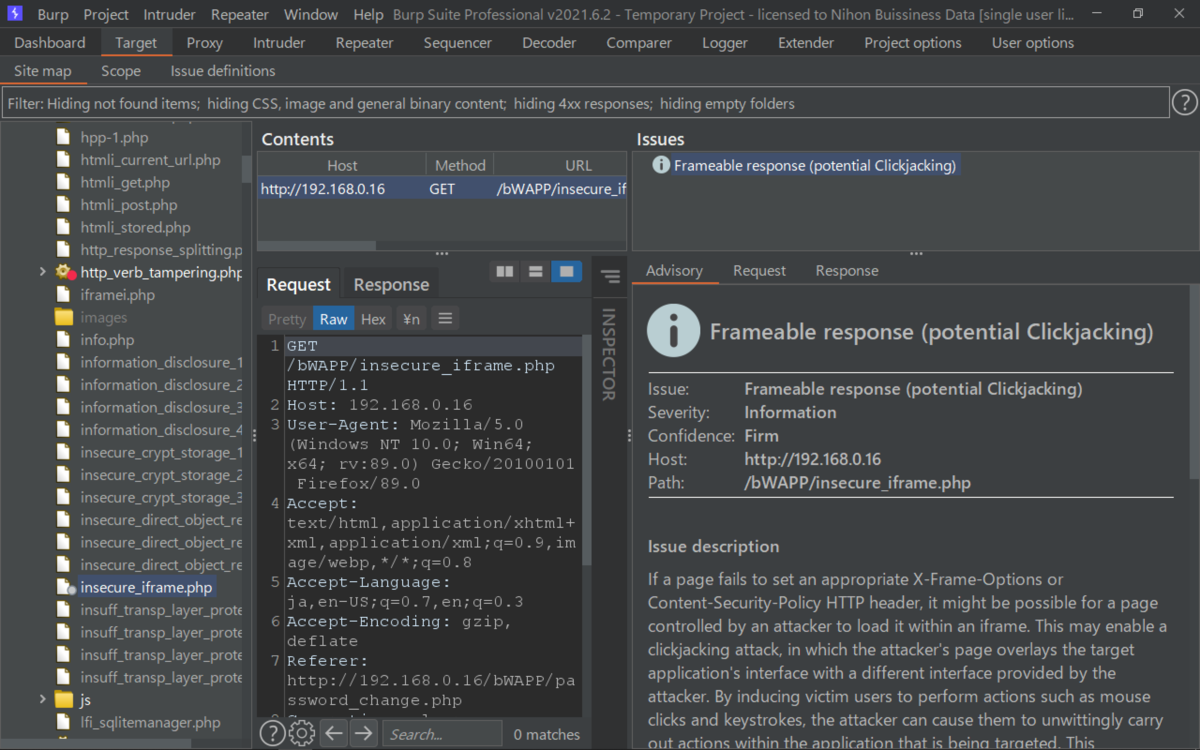This screenshot has width=1200, height=750.
Task: Select the Advisory tab
Action: pos(674,271)
